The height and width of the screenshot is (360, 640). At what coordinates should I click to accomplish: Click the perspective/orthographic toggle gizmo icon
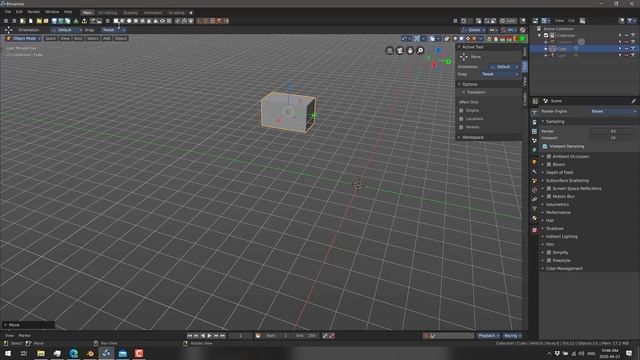(390, 51)
